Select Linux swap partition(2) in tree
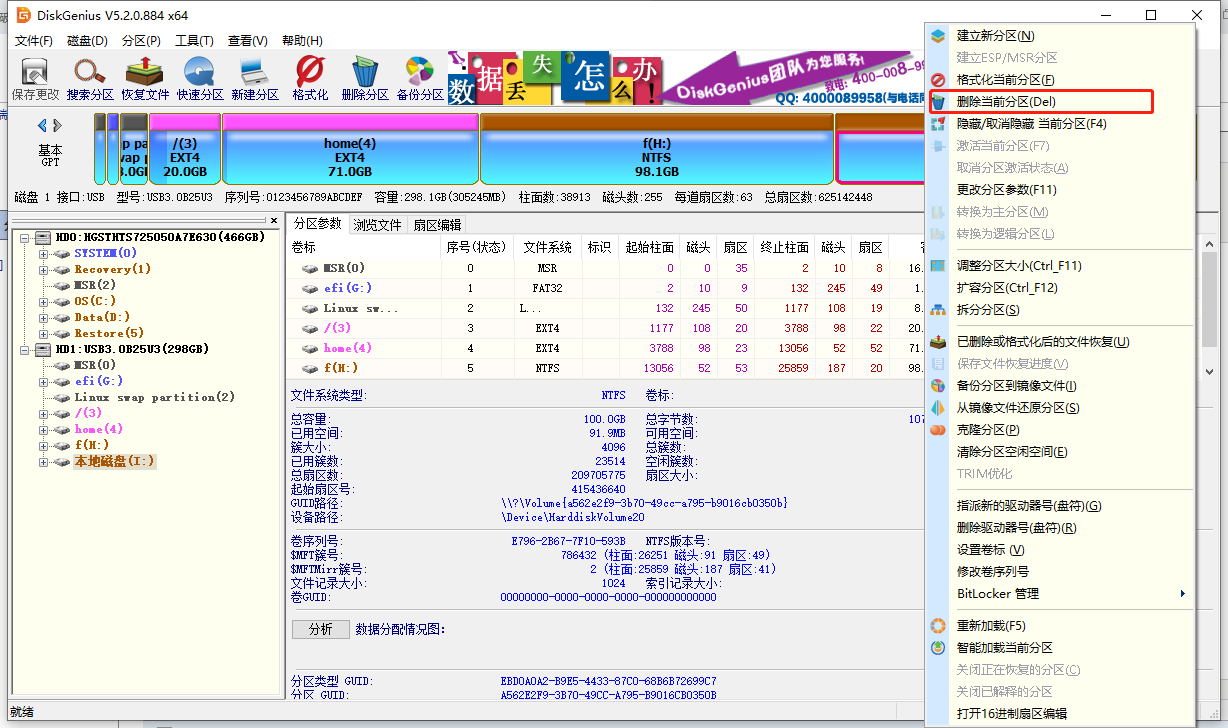The image size is (1228, 728). [x=155, y=398]
